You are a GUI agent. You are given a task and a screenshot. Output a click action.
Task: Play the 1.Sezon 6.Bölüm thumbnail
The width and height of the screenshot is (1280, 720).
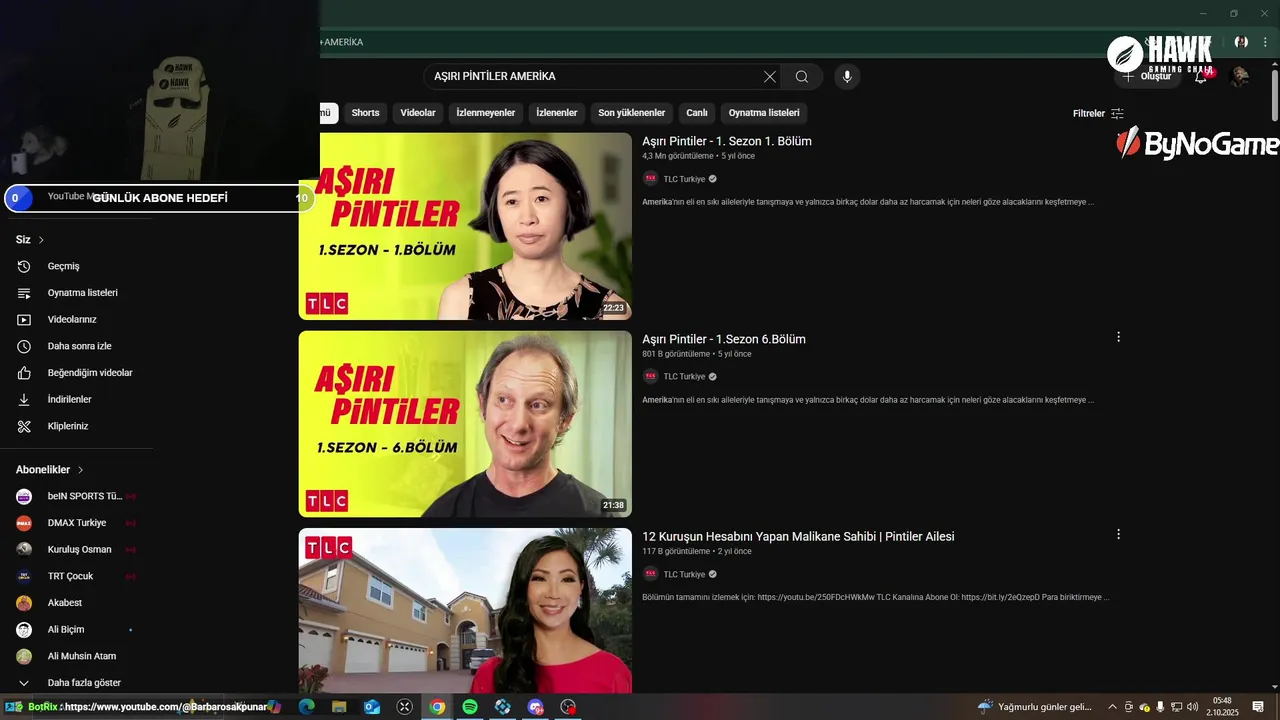(x=465, y=424)
